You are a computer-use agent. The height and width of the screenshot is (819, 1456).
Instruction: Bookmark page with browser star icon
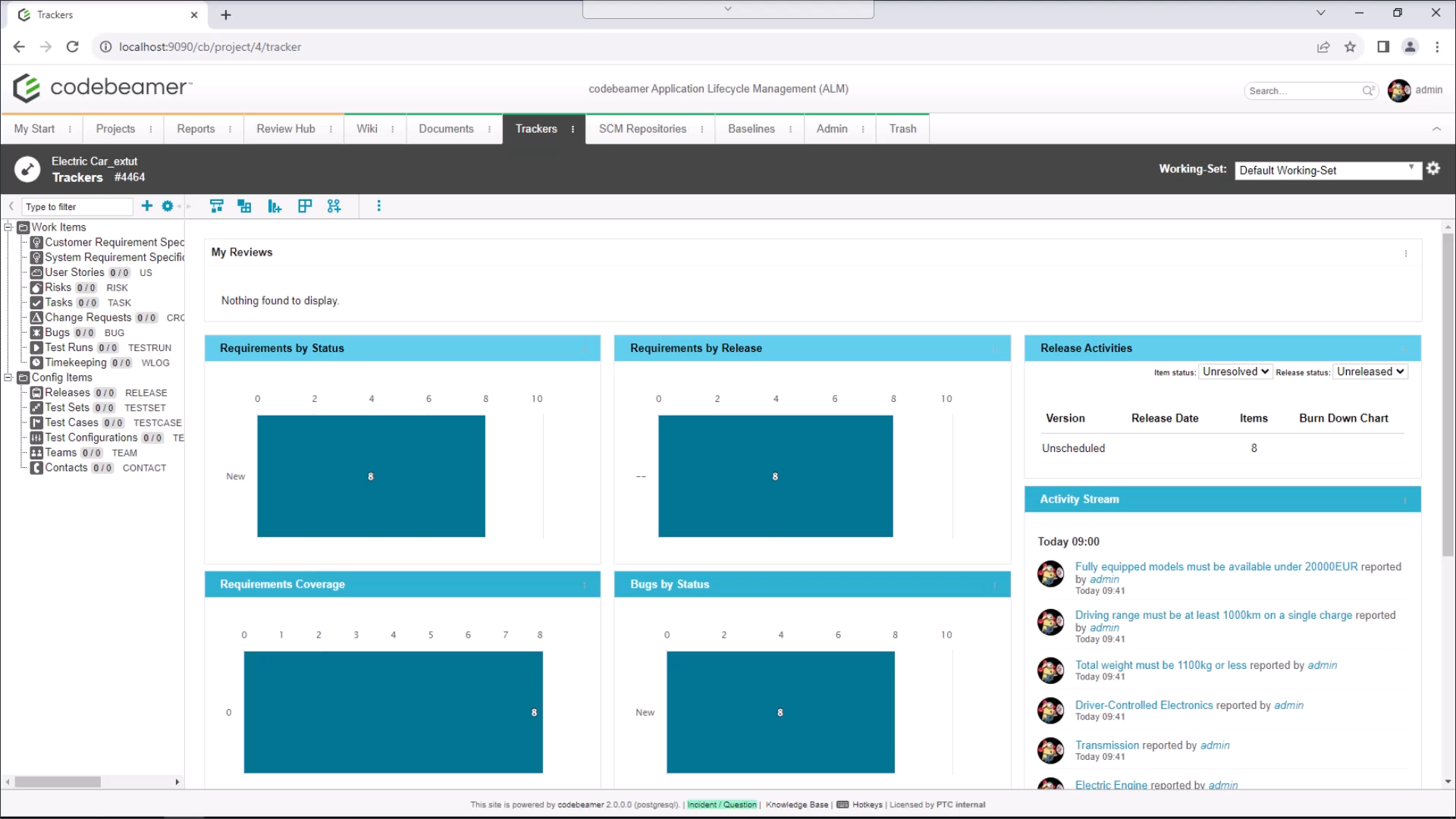1350,47
